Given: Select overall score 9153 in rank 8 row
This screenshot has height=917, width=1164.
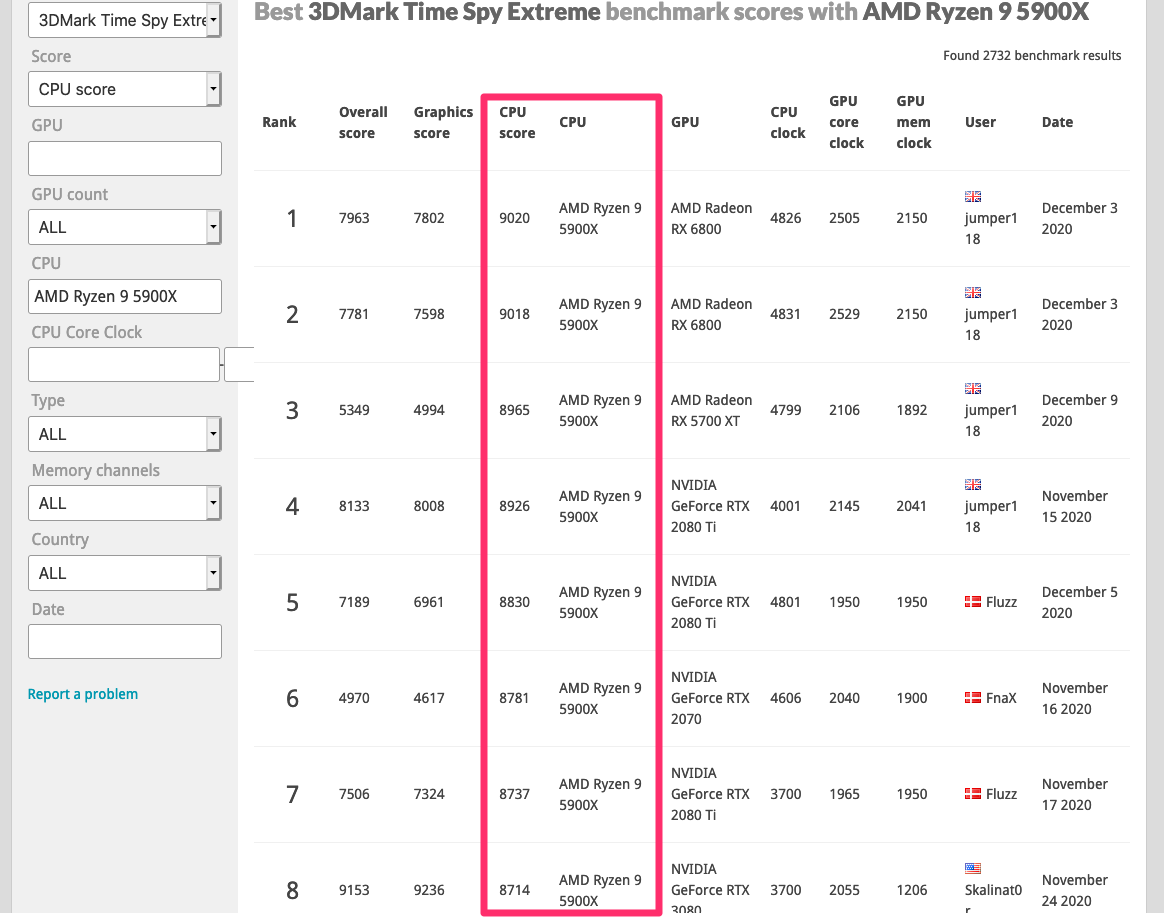Looking at the screenshot, I should [x=354, y=890].
